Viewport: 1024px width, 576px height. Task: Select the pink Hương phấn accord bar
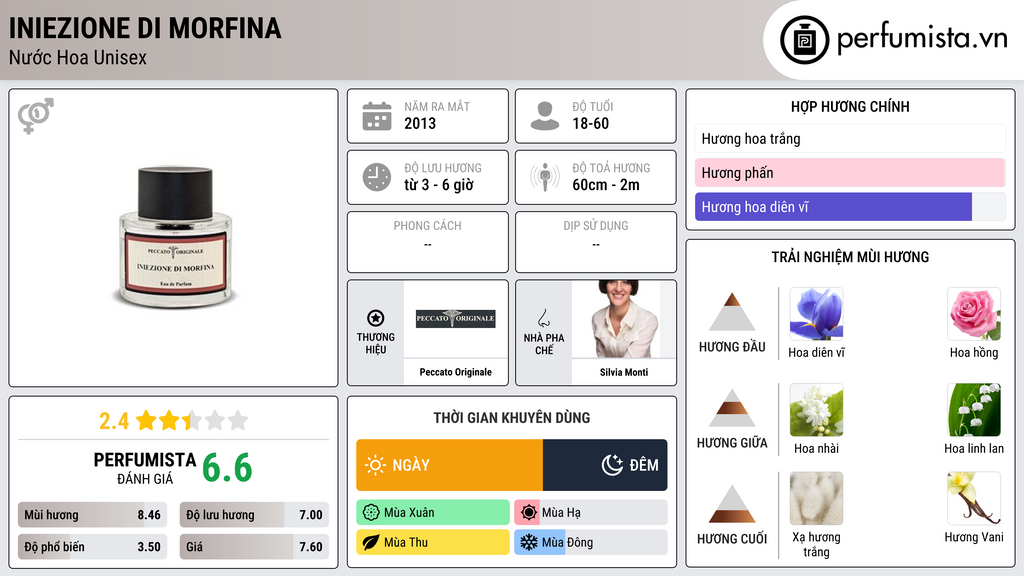850,172
